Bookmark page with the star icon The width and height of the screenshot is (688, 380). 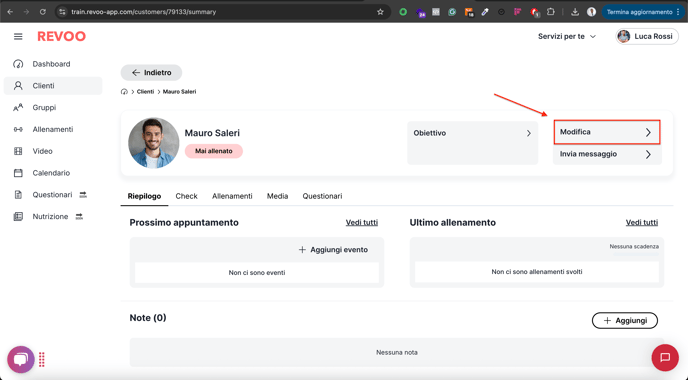380,12
